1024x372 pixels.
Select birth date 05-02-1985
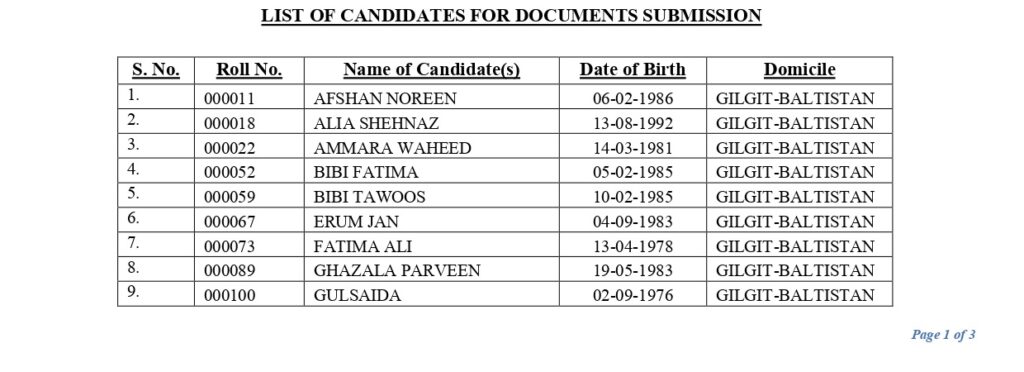tap(632, 173)
